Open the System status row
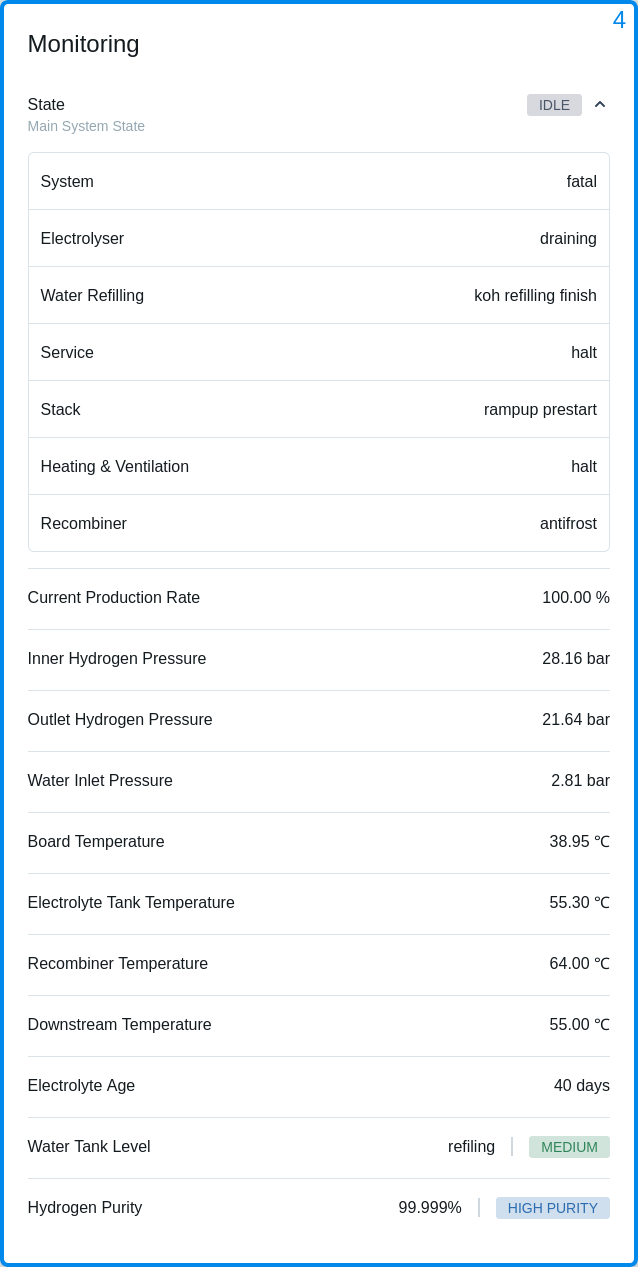638x1267 pixels. pyautogui.click(x=318, y=181)
